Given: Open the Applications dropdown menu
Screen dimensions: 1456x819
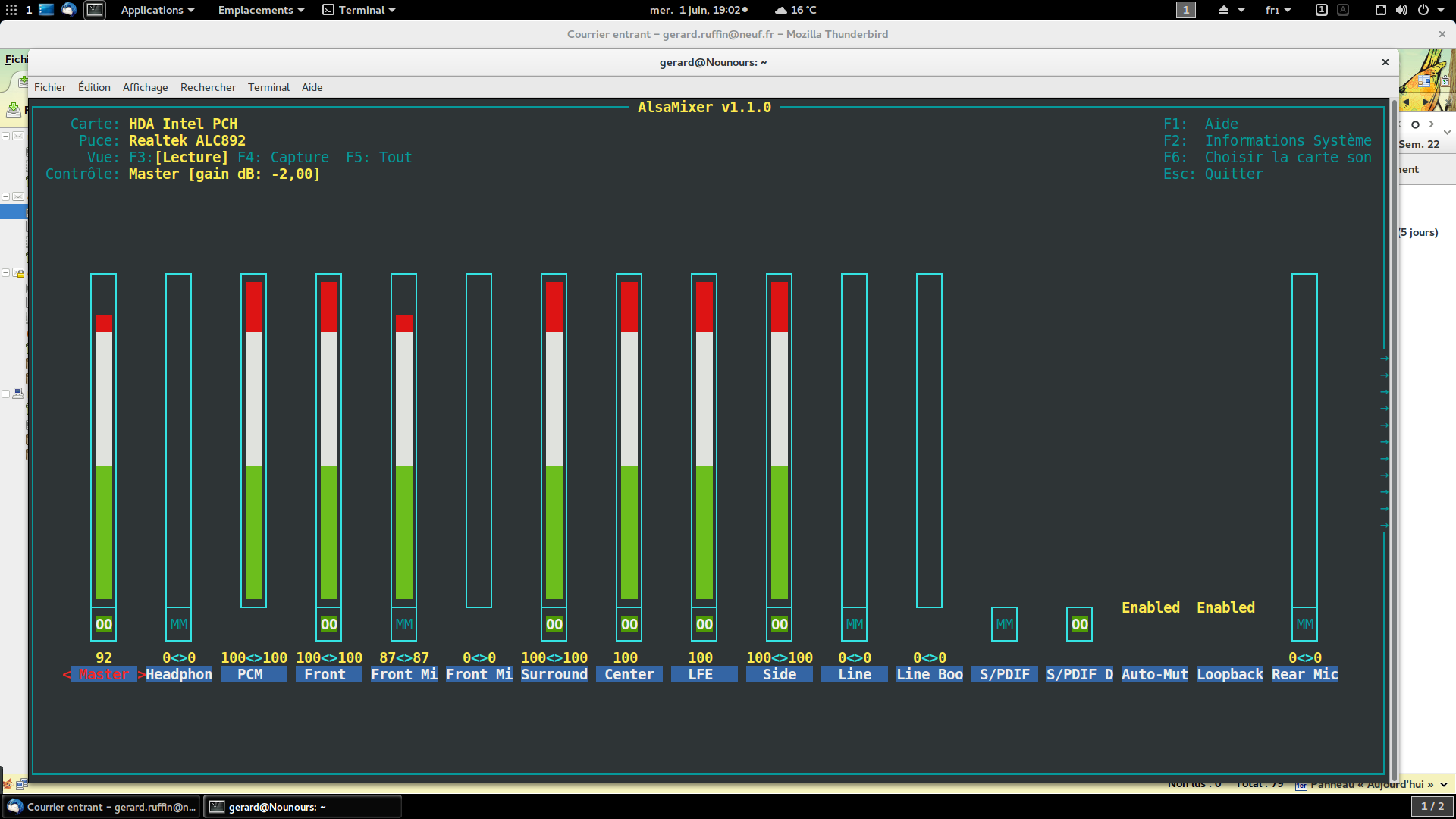Looking at the screenshot, I should pyautogui.click(x=158, y=10).
